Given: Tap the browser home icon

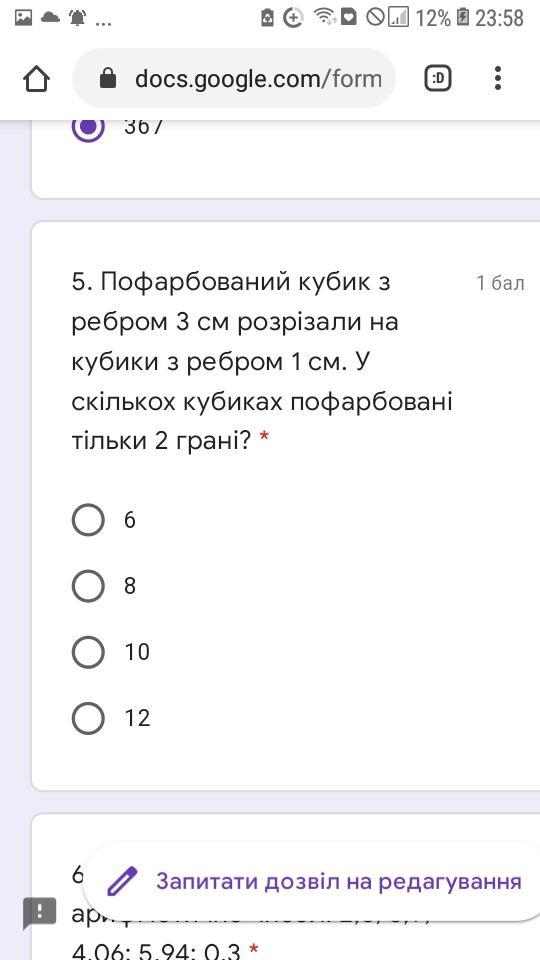Looking at the screenshot, I should (37, 79).
